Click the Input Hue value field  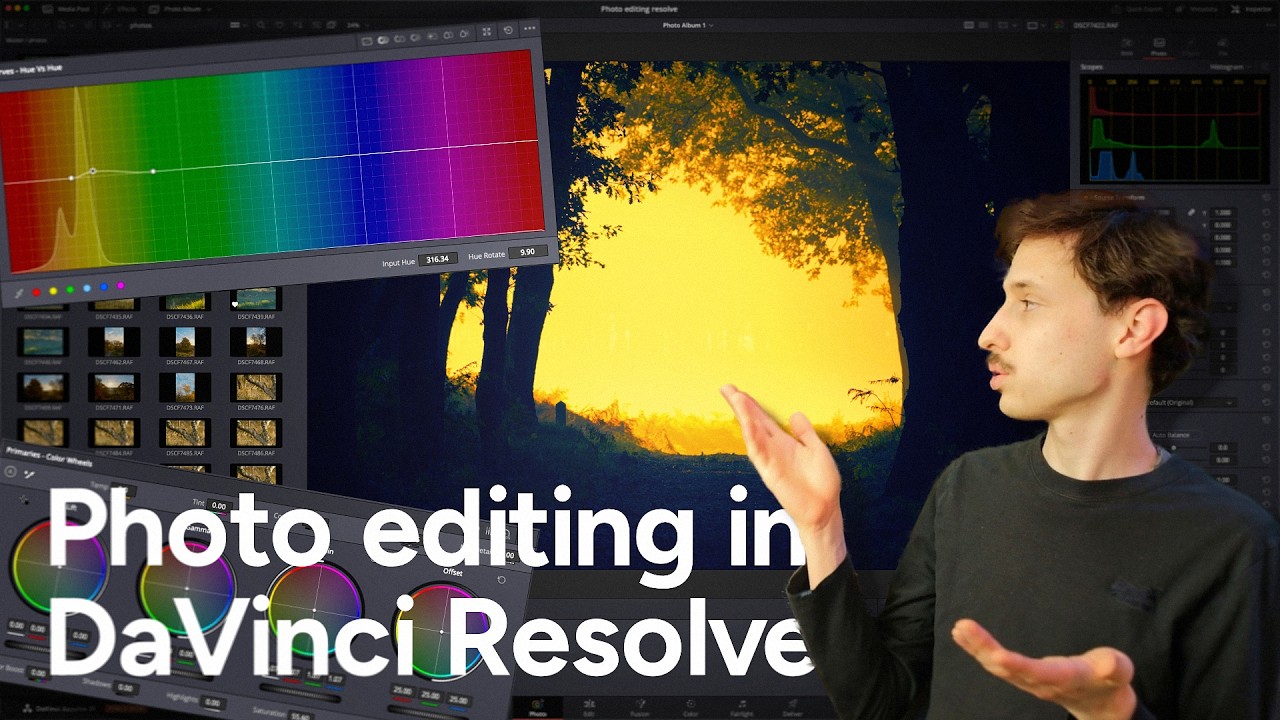point(438,259)
